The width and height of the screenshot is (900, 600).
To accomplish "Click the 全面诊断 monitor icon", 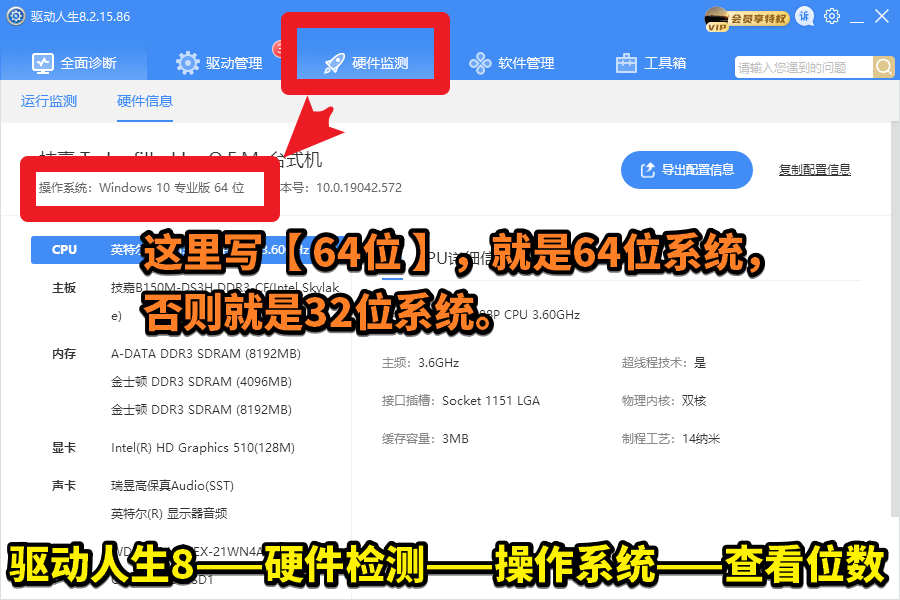I will (42, 63).
